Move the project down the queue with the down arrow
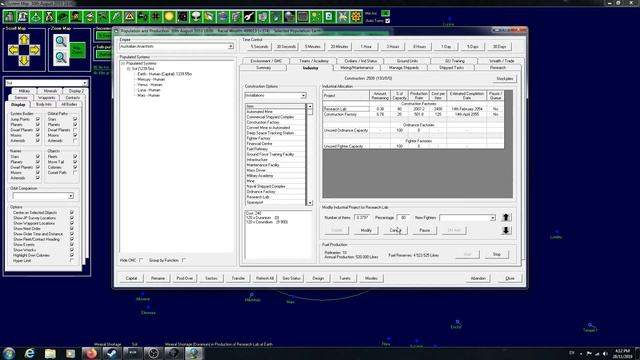 click(x=506, y=230)
